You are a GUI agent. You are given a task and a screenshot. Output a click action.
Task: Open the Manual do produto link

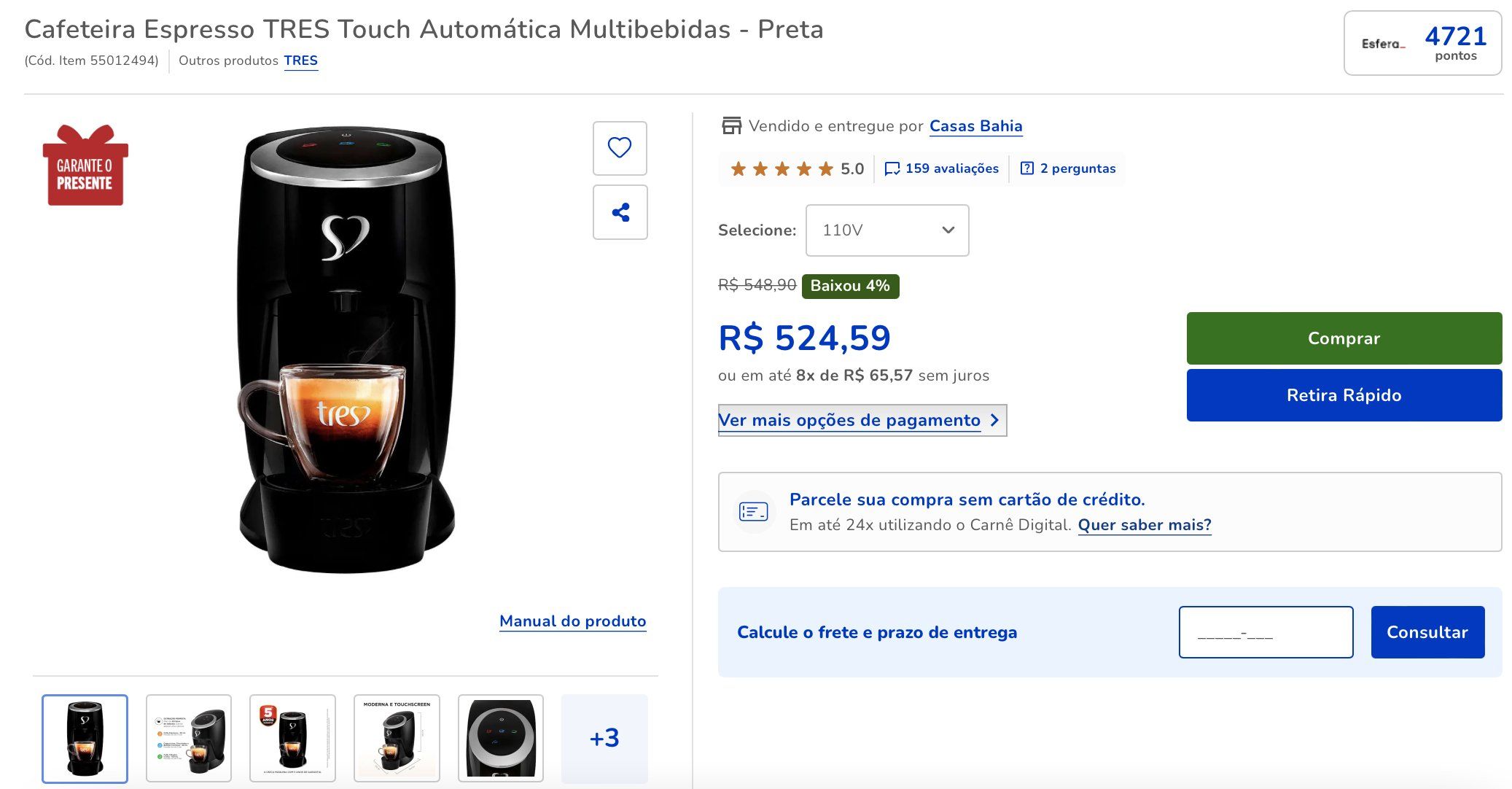572,621
